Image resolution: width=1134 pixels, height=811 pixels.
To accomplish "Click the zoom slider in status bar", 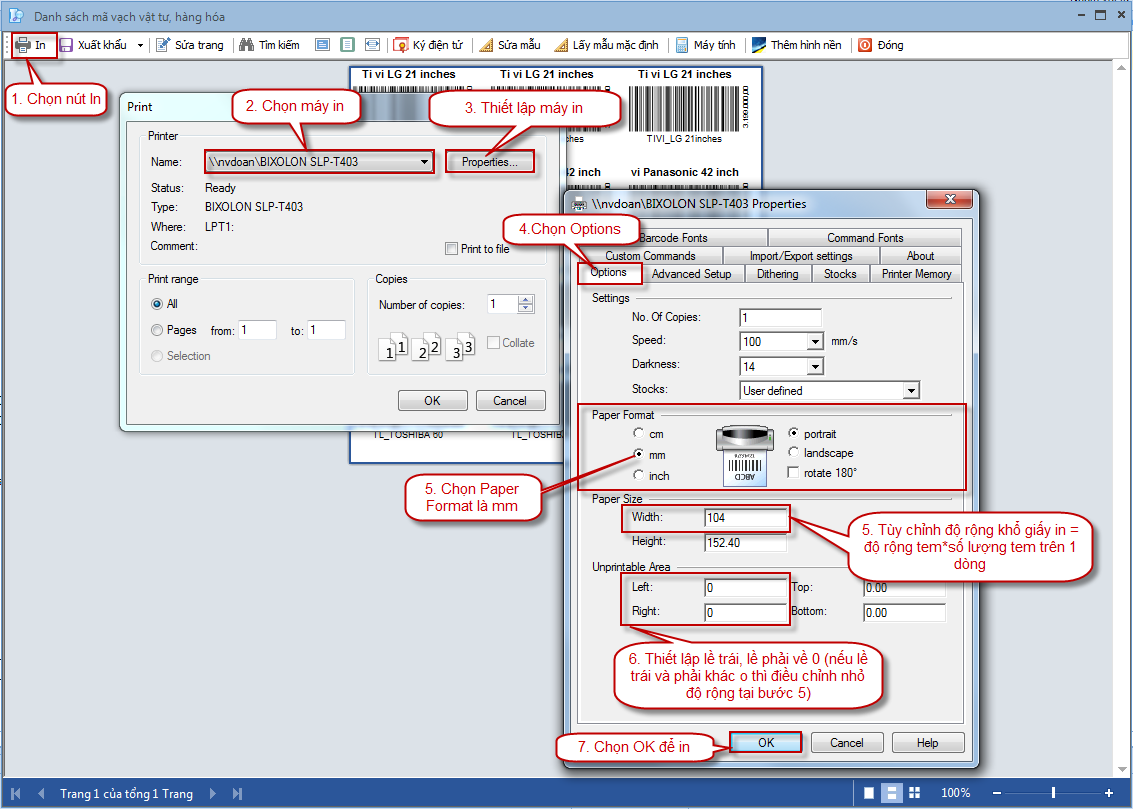I will coord(1053,793).
